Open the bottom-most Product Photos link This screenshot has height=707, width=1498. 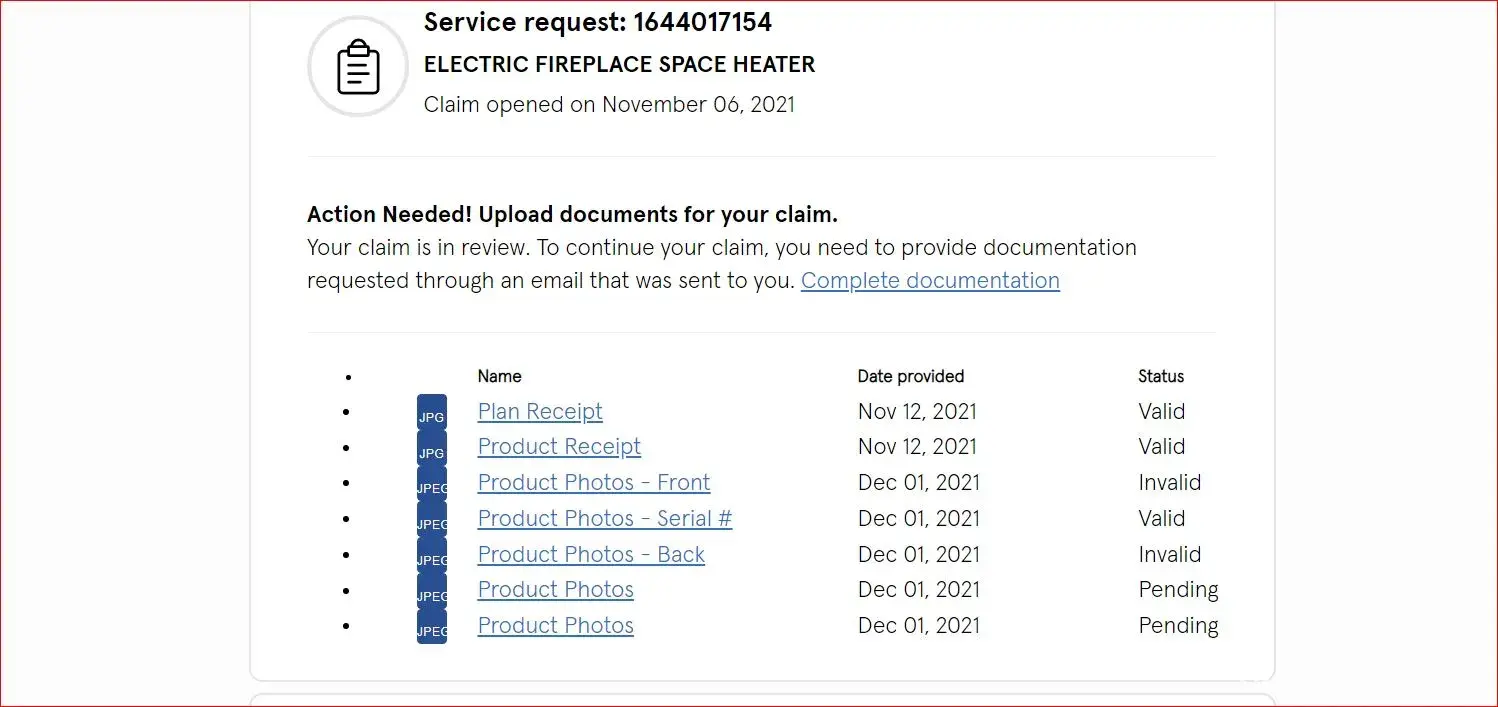[556, 626]
